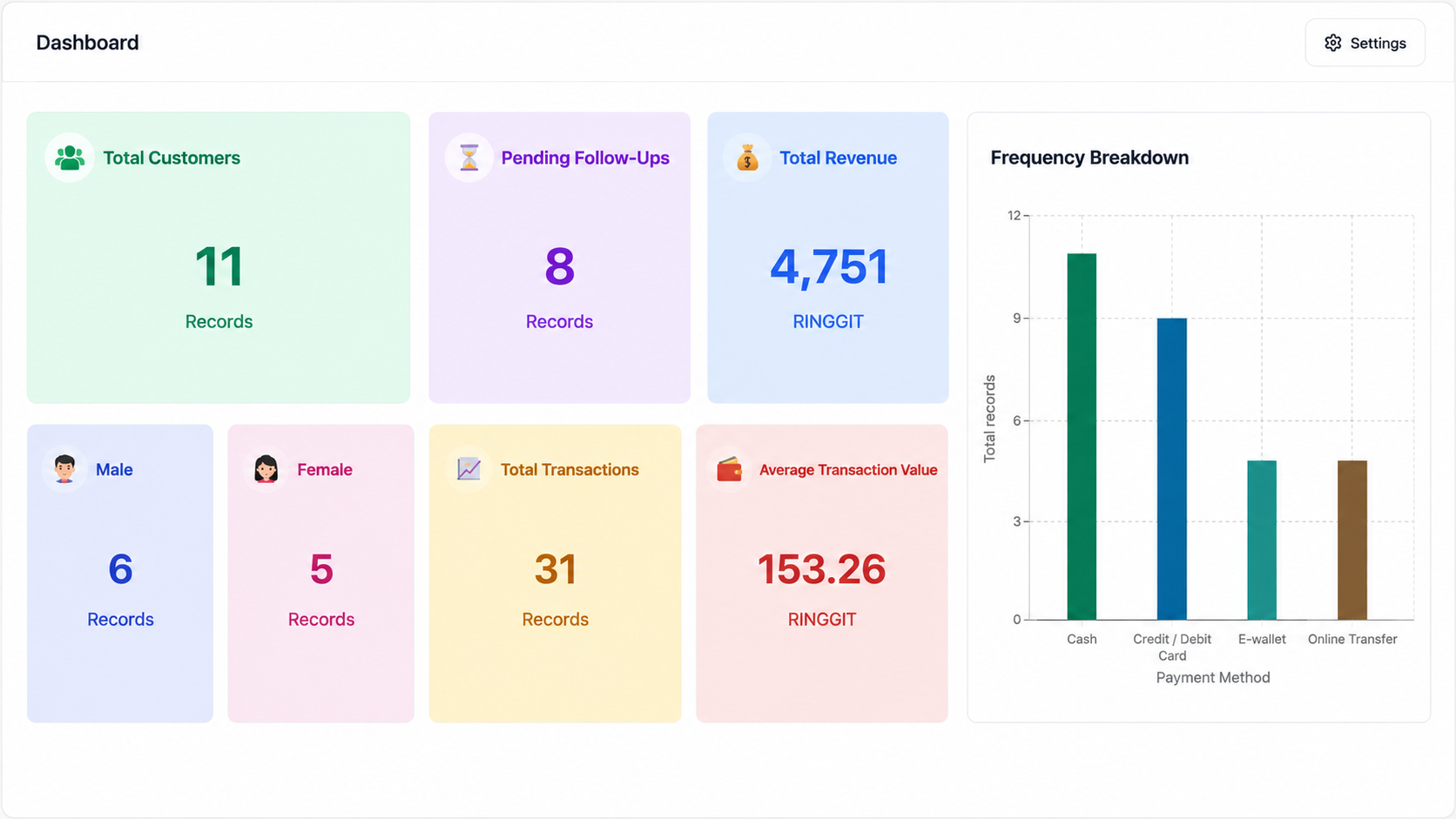Click RINGGIT under Total Revenue

click(828, 322)
